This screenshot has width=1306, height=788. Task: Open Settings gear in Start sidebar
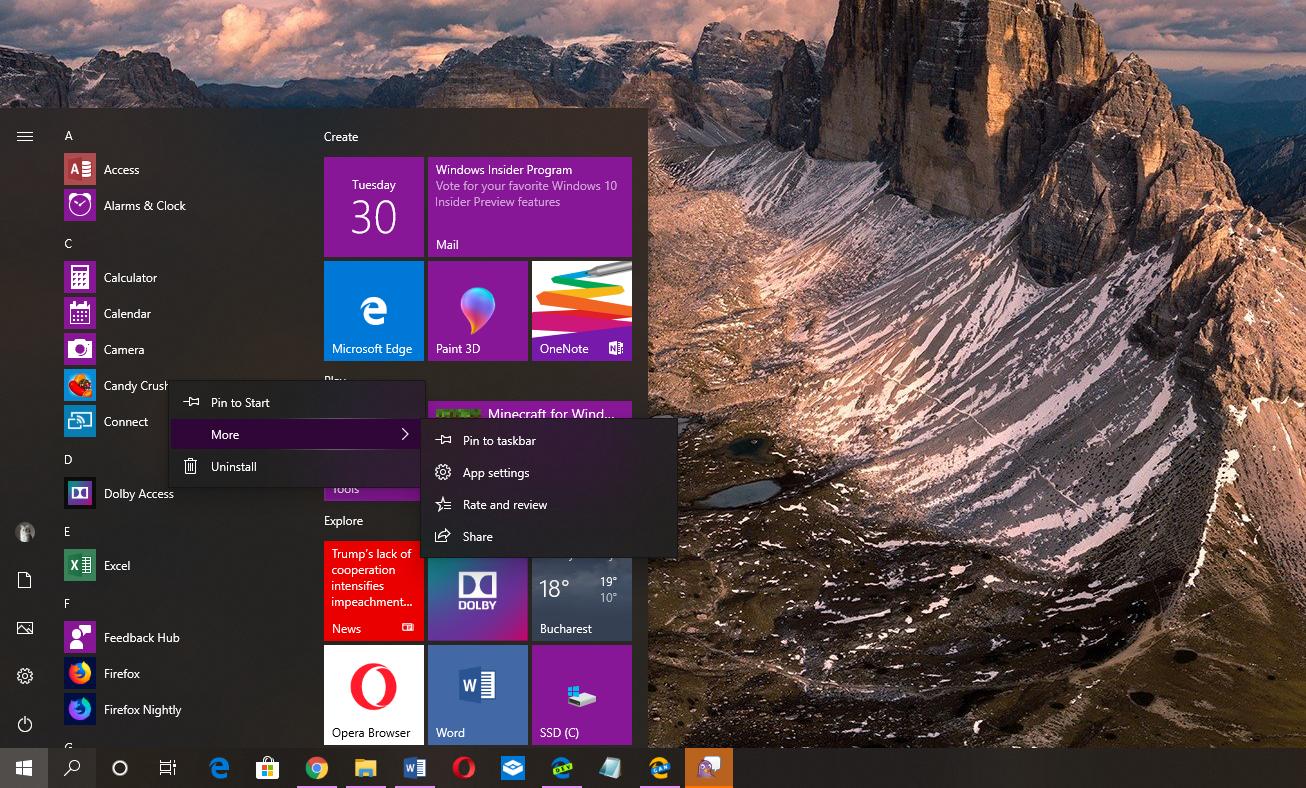[25, 676]
